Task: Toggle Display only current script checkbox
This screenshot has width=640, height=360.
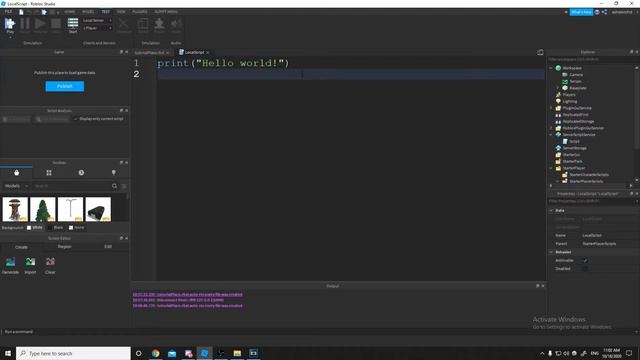Action: pos(76,119)
